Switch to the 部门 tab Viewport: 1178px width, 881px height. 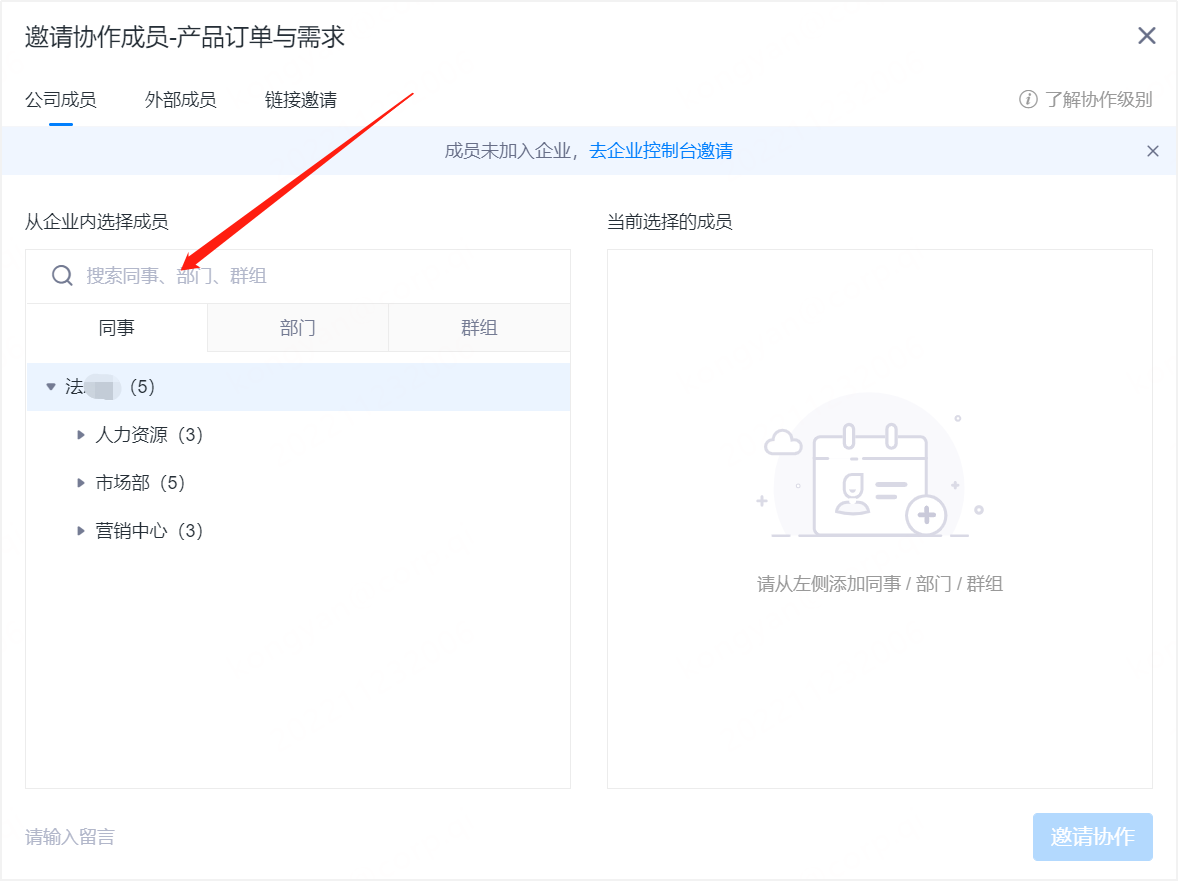297,327
